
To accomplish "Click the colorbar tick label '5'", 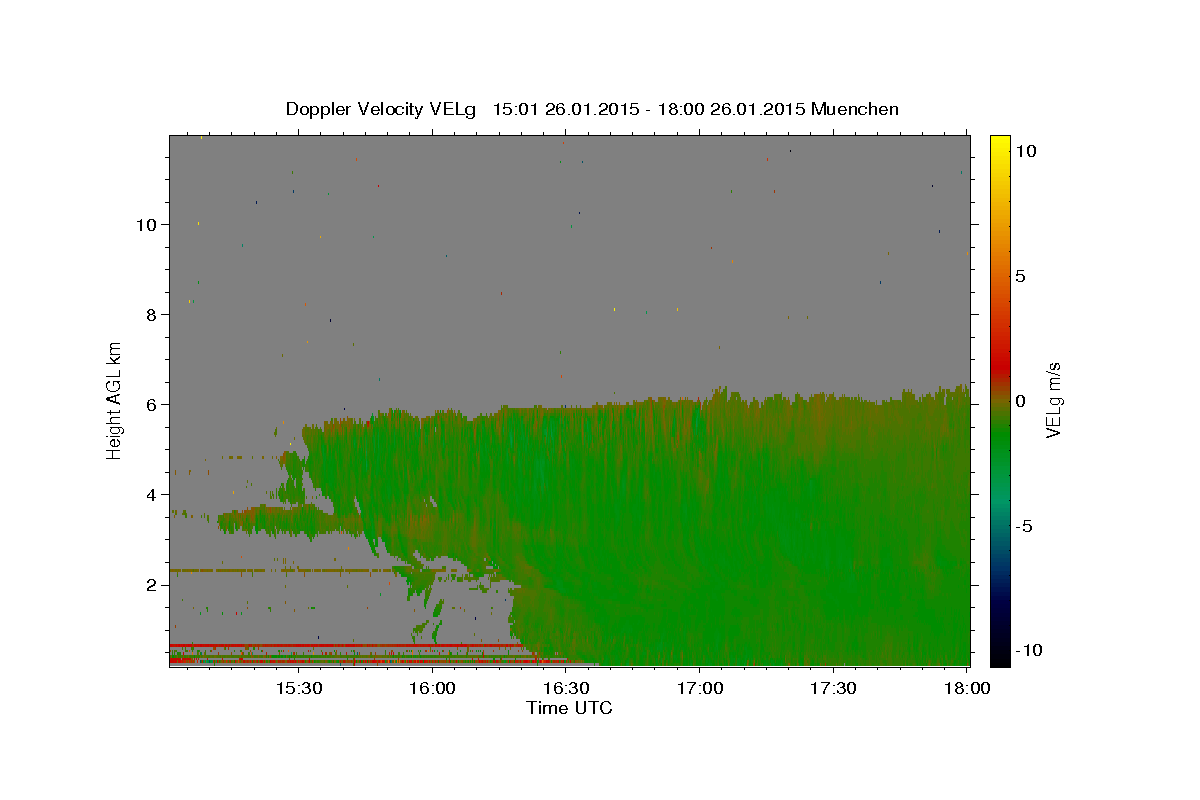I will [x=1020, y=276].
